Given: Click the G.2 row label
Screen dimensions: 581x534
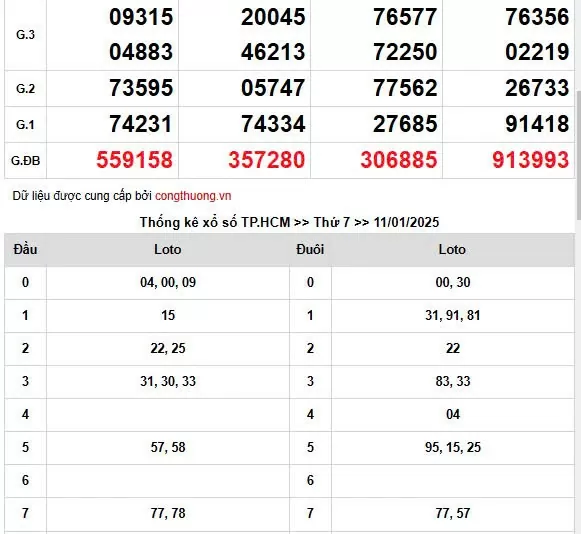Looking at the screenshot, I should point(26,89).
